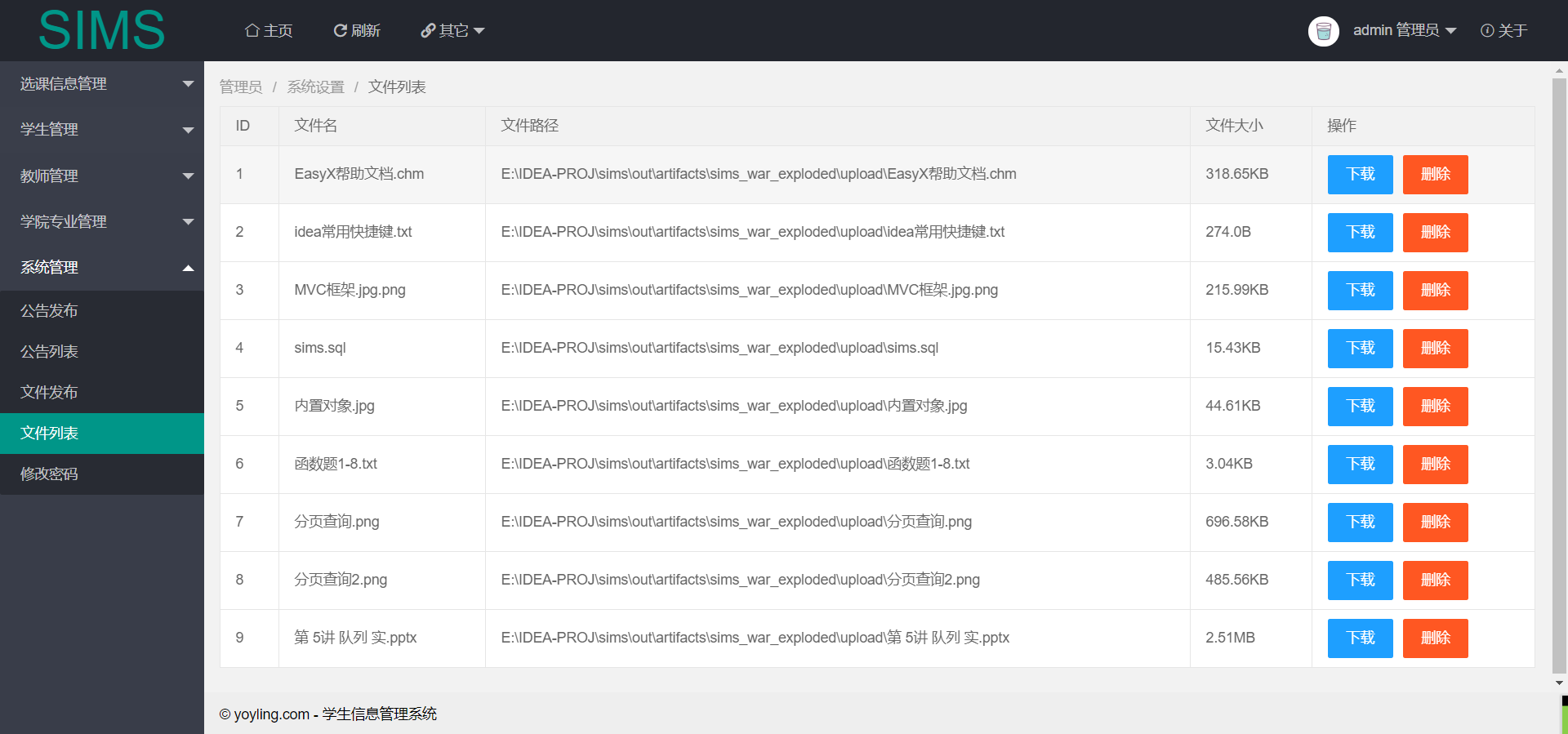Open the 文件发布 sidebar item
This screenshot has height=734, width=1568.
(x=102, y=393)
